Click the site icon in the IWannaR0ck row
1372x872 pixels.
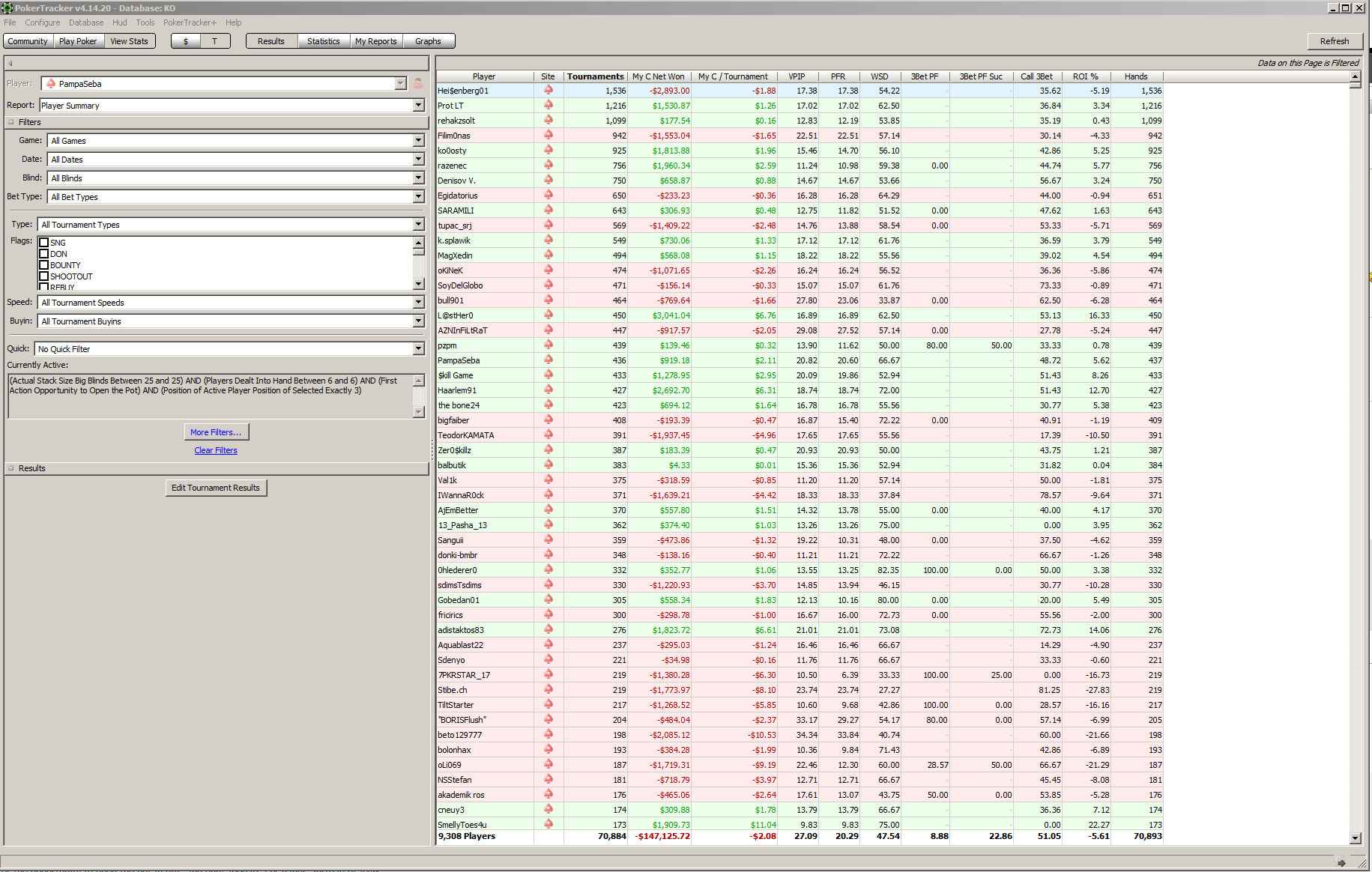pyautogui.click(x=549, y=494)
